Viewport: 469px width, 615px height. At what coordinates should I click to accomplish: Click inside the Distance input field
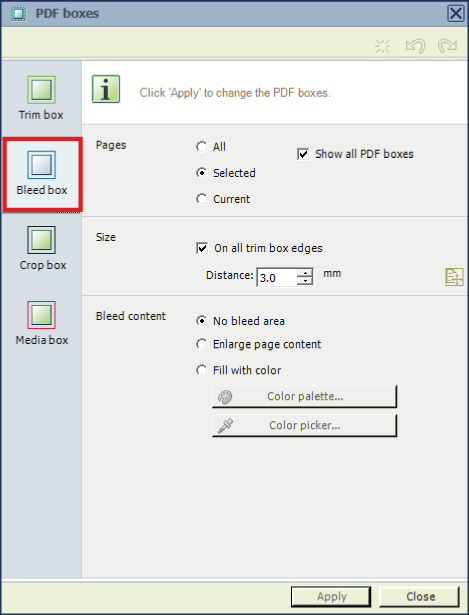pyautogui.click(x=277, y=277)
